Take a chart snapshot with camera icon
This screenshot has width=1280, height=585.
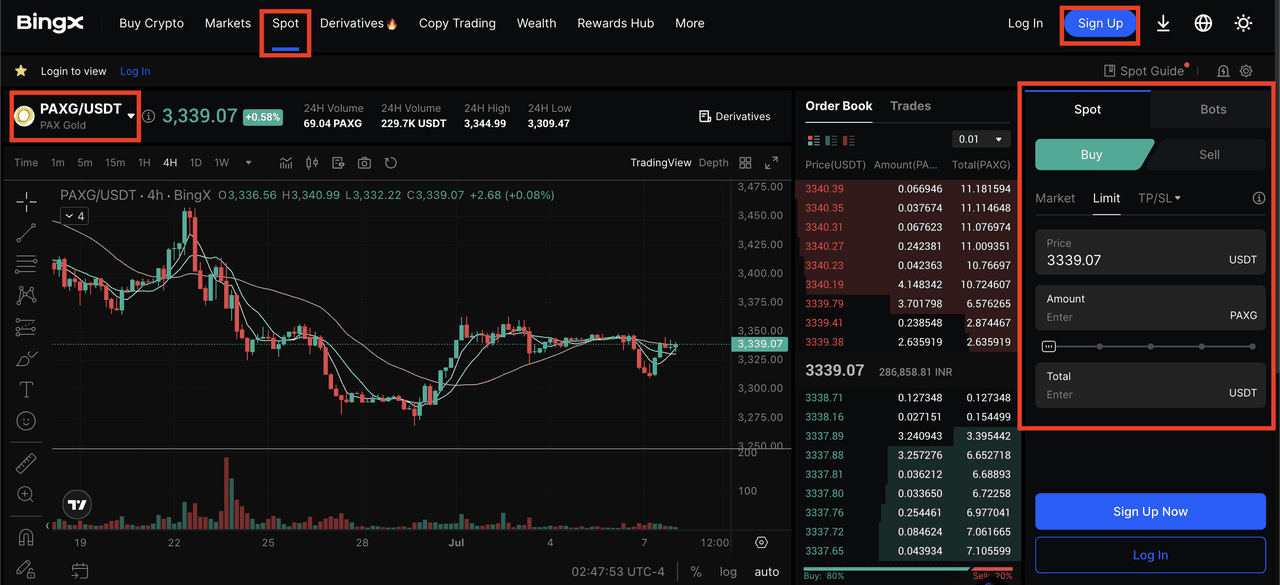point(364,163)
